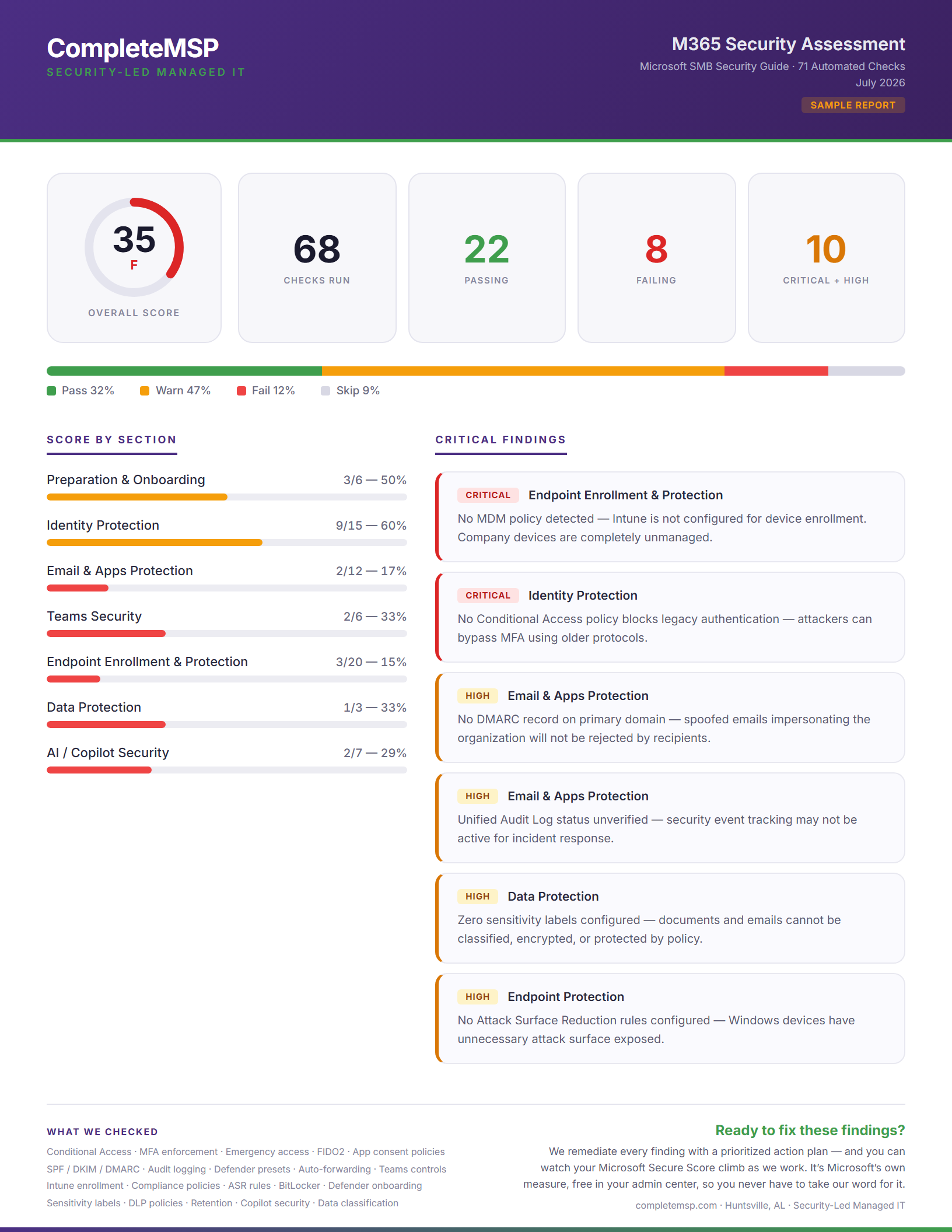Click the 2/7 — 29% value
This screenshot has height=1232, width=952.
click(x=374, y=753)
